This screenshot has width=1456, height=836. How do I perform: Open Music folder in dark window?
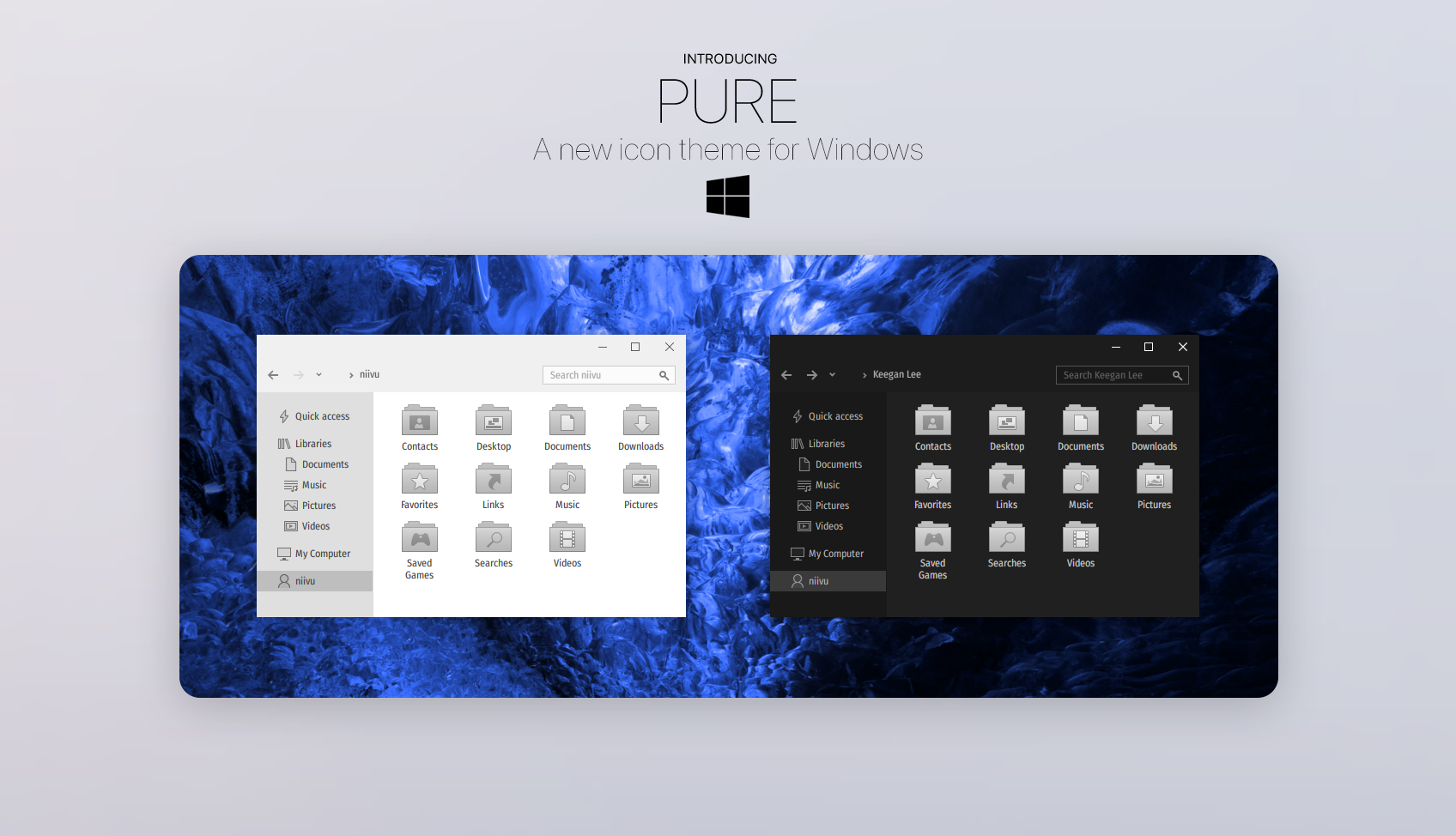(1081, 486)
